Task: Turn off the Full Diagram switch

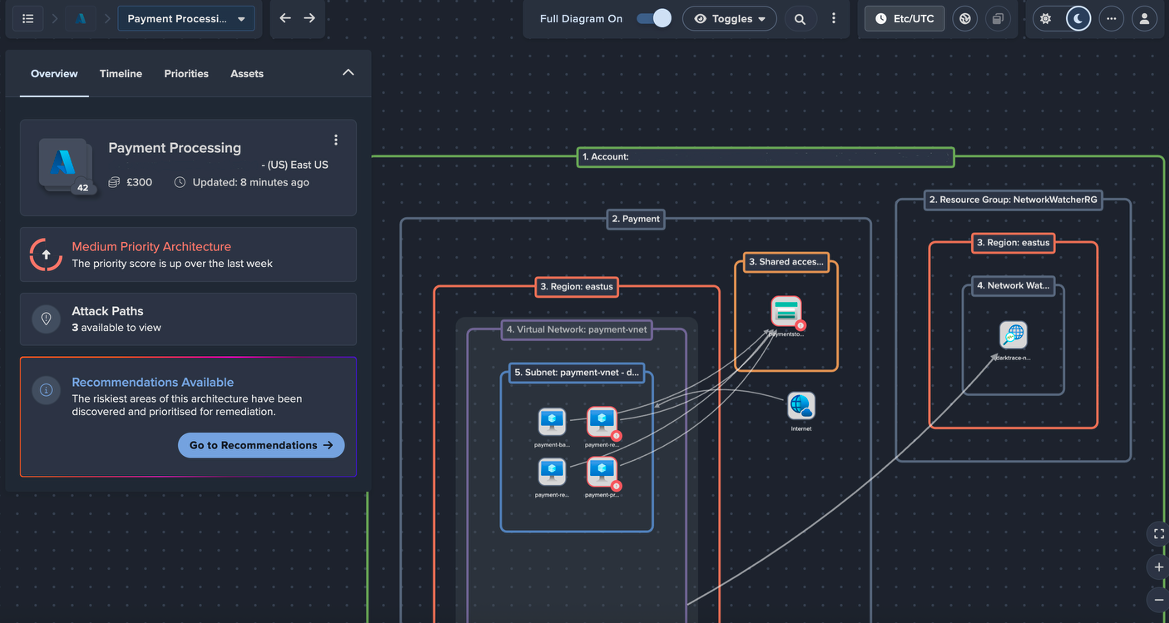Action: pyautogui.click(x=653, y=17)
